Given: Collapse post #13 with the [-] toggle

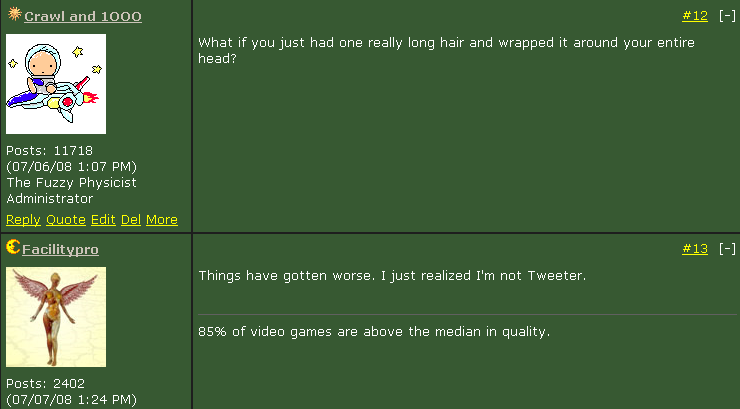Looking at the screenshot, I should pyautogui.click(x=727, y=249).
